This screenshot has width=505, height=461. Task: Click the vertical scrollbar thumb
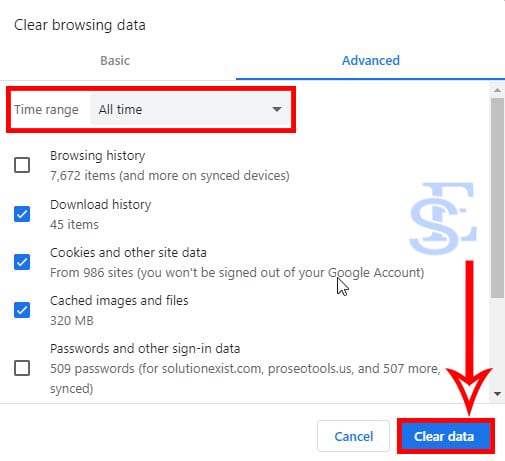tap(497, 197)
